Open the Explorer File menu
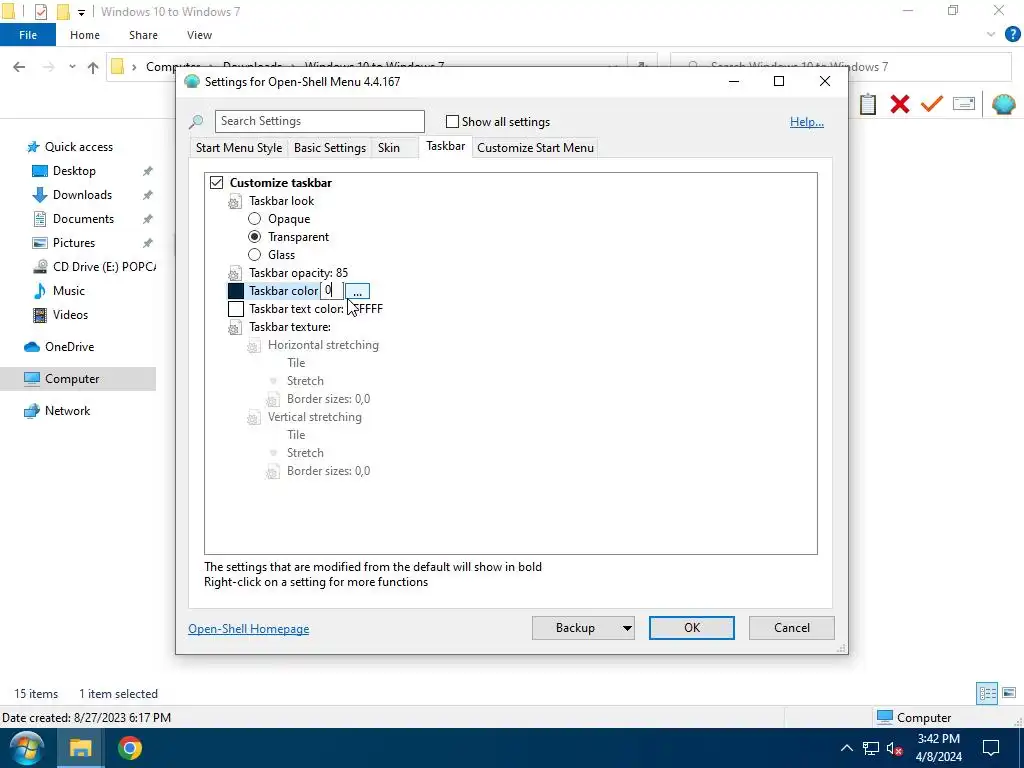1024x768 pixels. coord(27,35)
